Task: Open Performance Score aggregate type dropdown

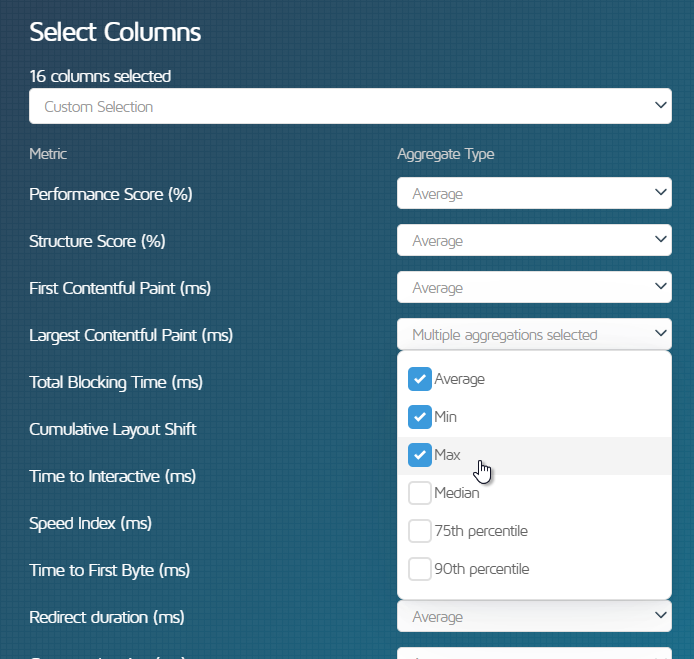Action: point(534,193)
